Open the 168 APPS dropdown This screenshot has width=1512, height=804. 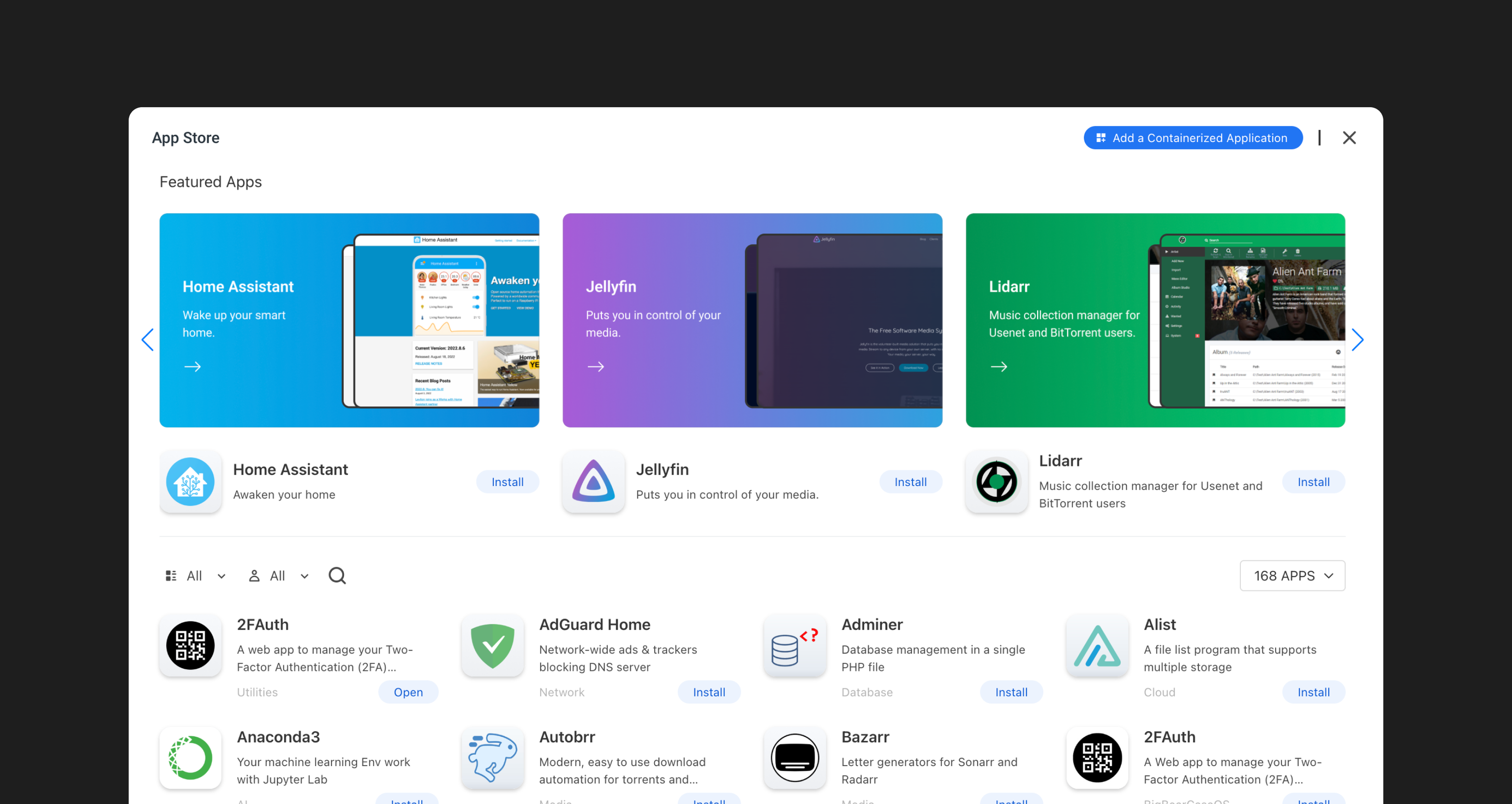point(1292,575)
